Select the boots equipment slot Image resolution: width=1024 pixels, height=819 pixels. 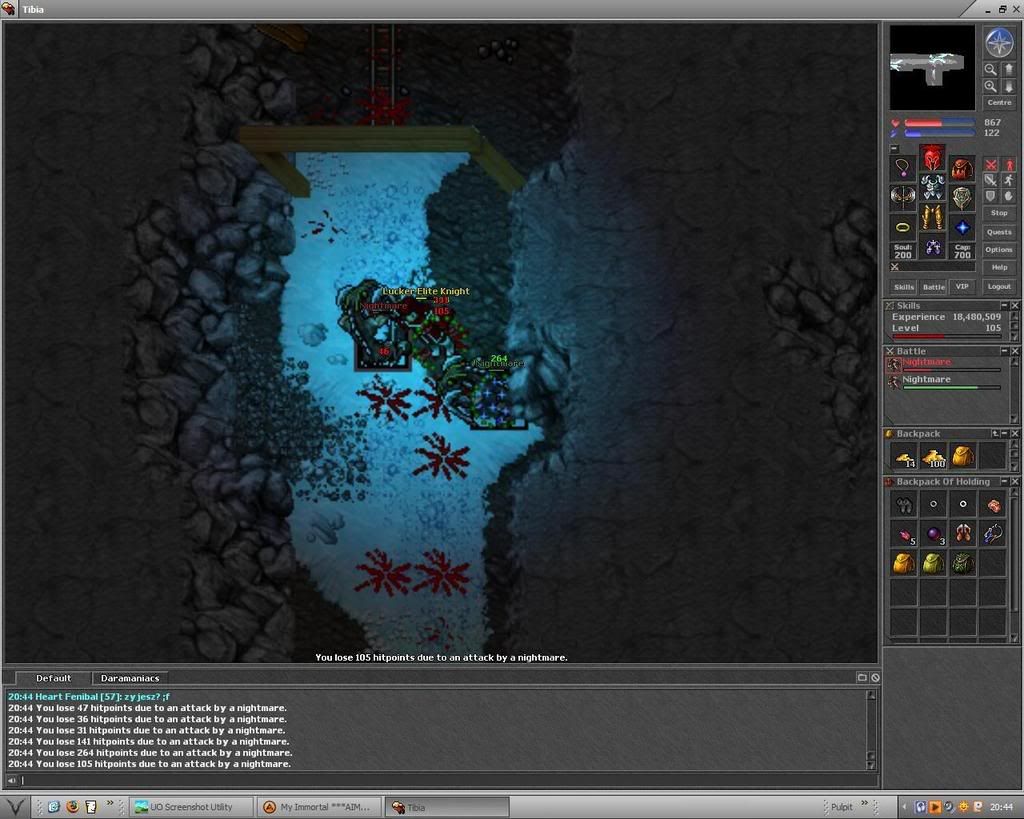click(x=933, y=246)
